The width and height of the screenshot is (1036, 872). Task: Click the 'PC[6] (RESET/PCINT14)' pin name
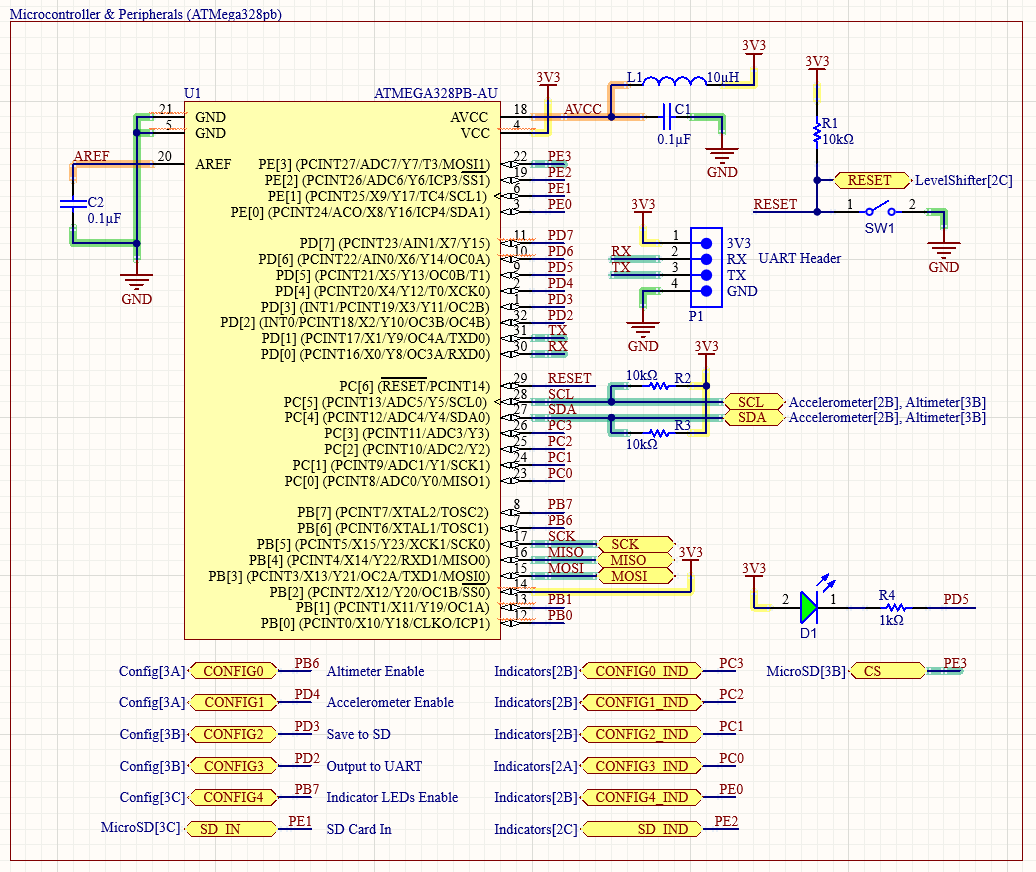(414, 386)
